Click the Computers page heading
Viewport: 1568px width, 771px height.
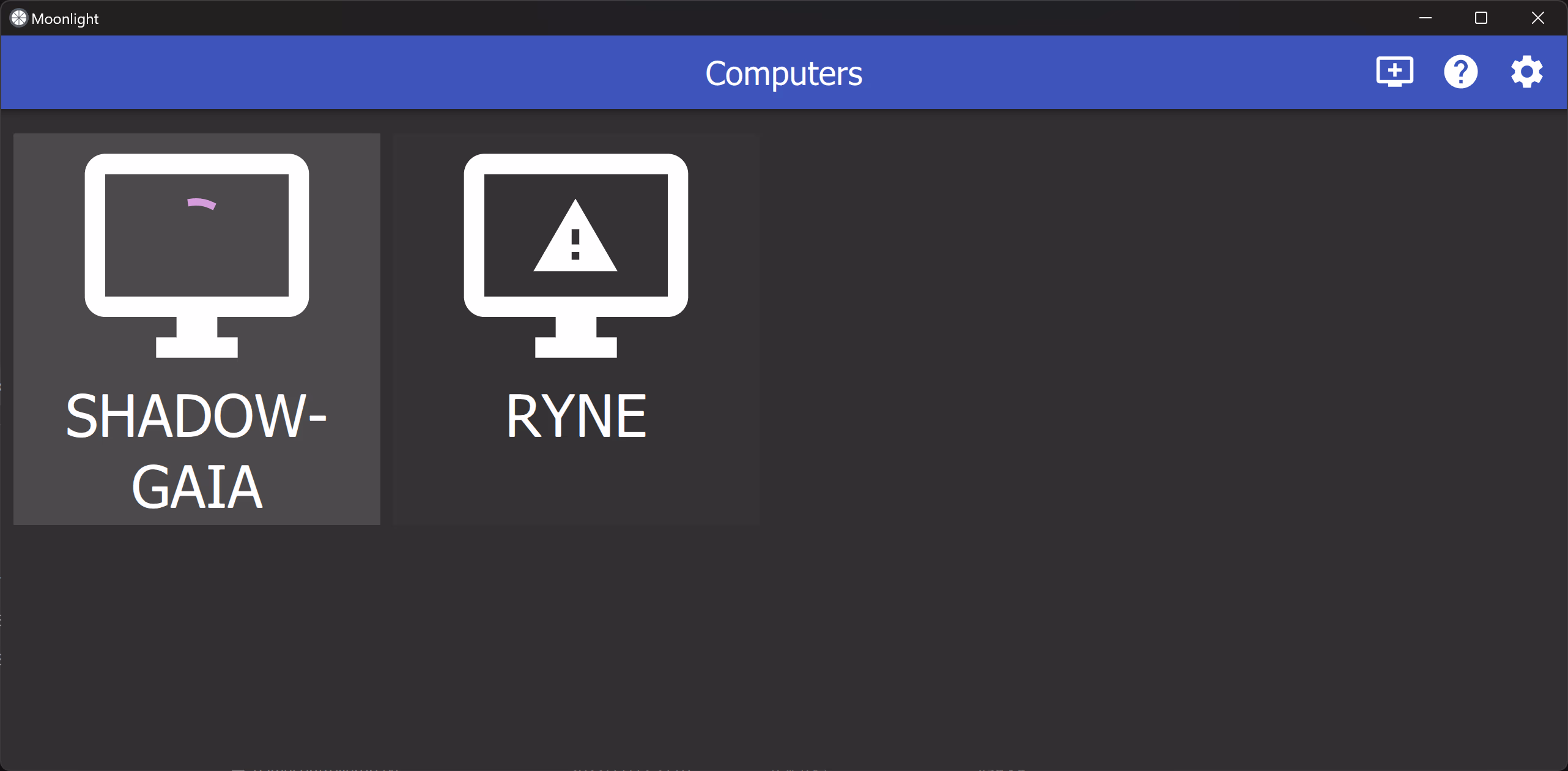[783, 73]
